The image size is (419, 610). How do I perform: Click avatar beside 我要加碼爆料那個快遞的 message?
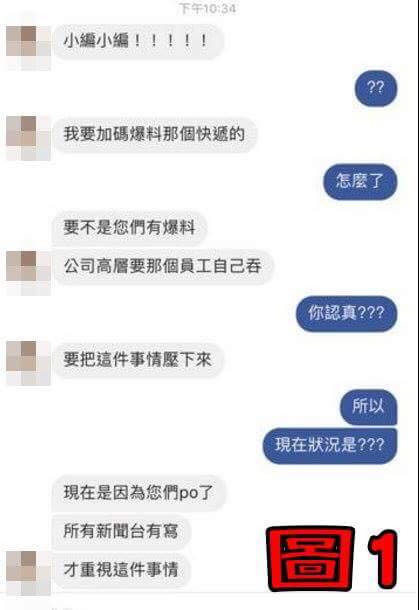pos(28,138)
